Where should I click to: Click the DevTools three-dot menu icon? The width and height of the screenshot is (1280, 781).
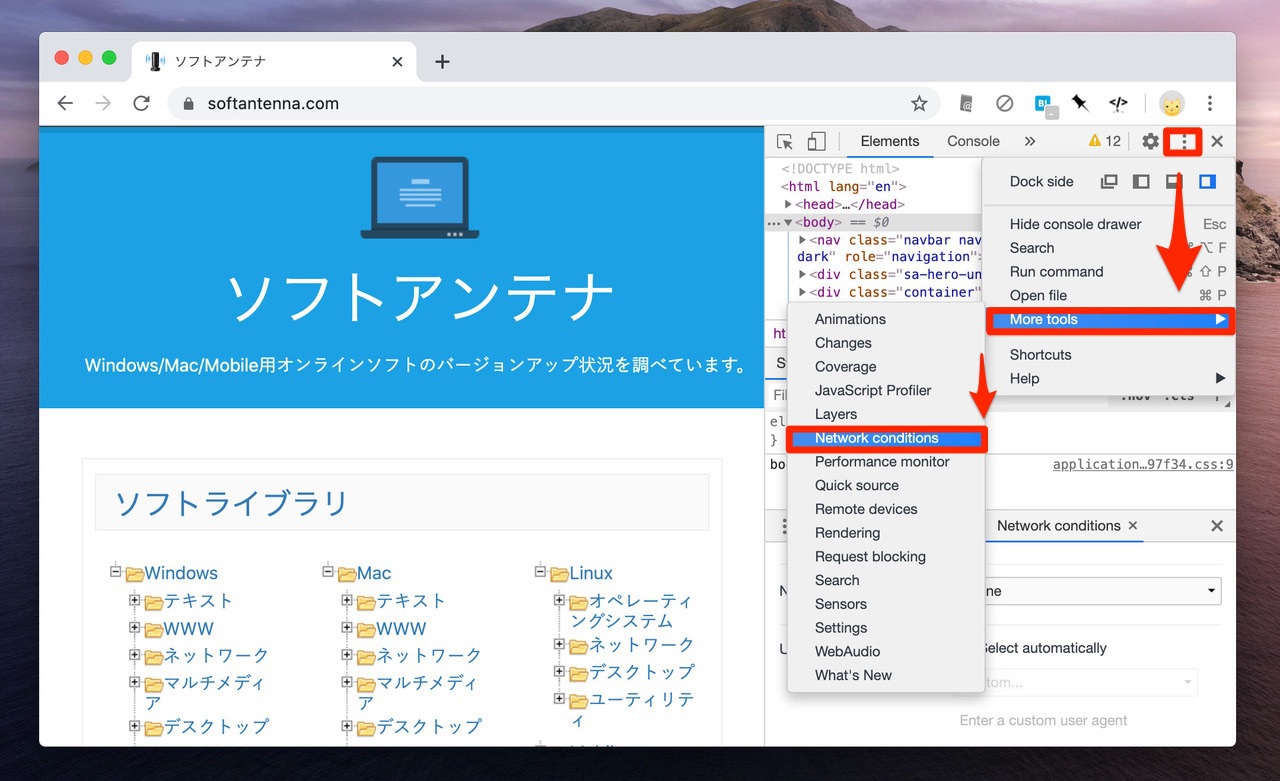pyautogui.click(x=1184, y=142)
